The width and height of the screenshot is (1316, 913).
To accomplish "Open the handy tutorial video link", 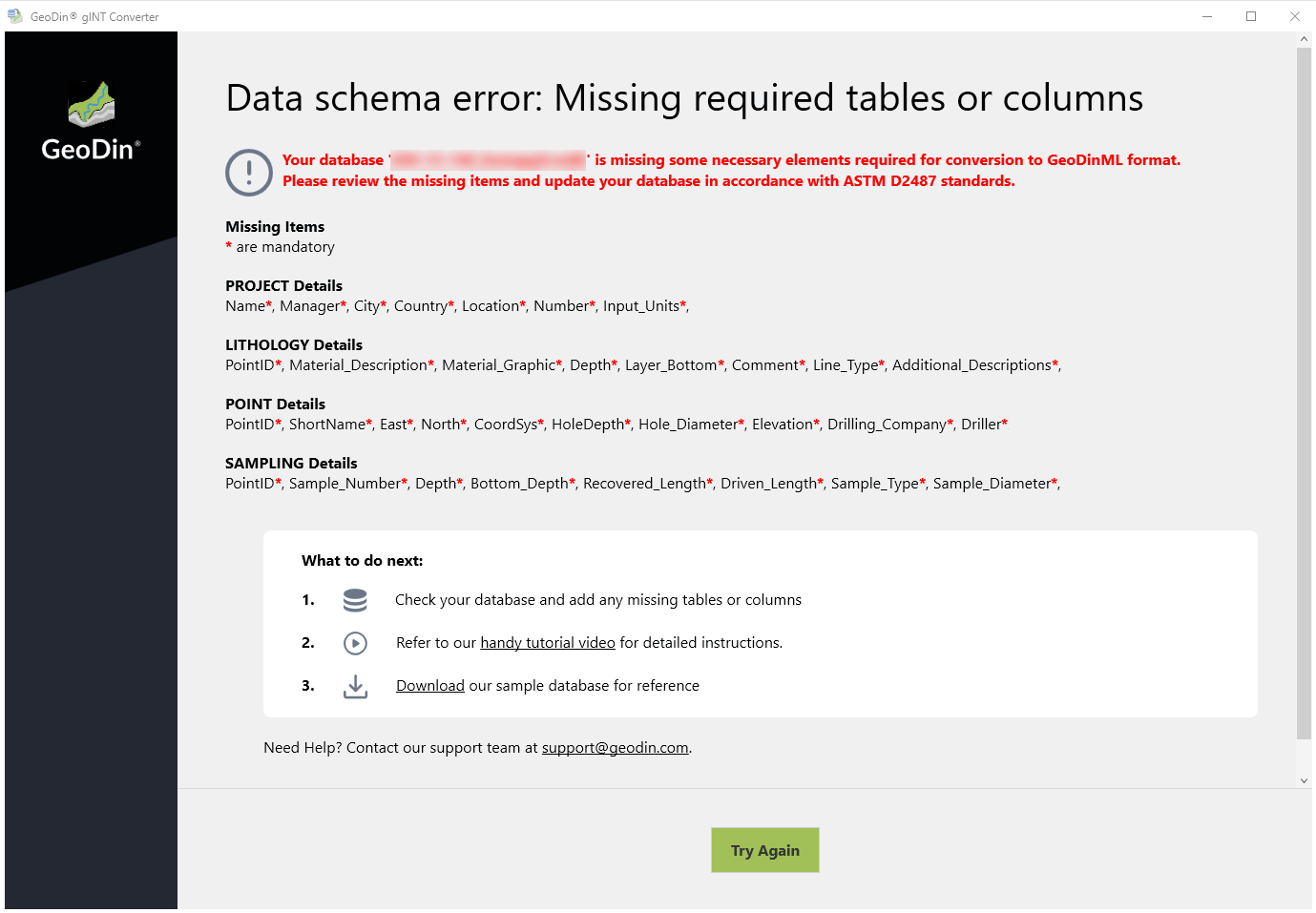I will [548, 643].
